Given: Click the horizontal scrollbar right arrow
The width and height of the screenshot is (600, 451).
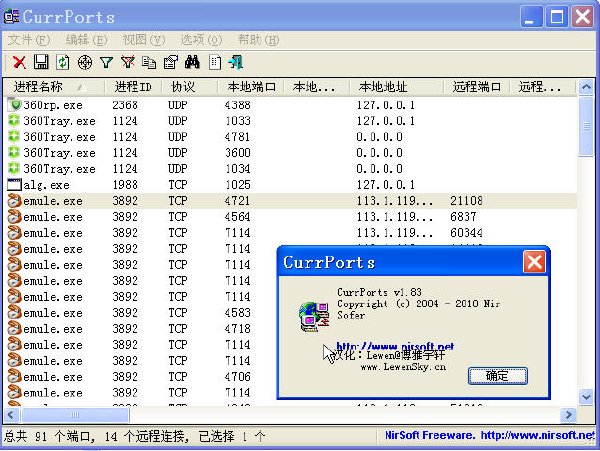Looking at the screenshot, I should tap(569, 415).
